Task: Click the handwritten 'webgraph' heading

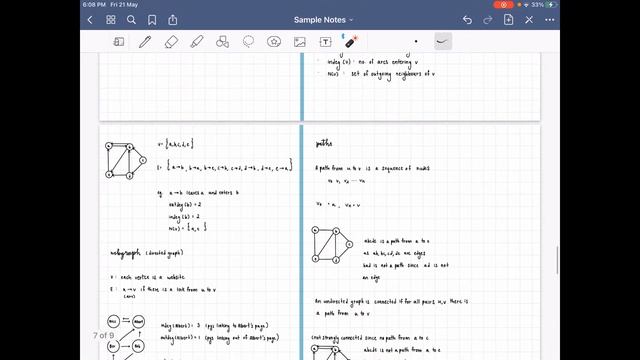Action: 125,253
